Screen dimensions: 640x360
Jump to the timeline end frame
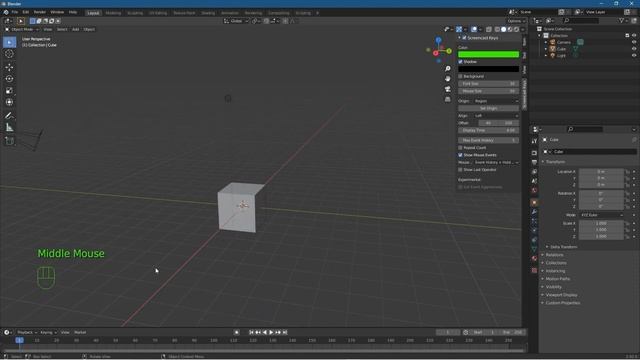[x=285, y=333]
